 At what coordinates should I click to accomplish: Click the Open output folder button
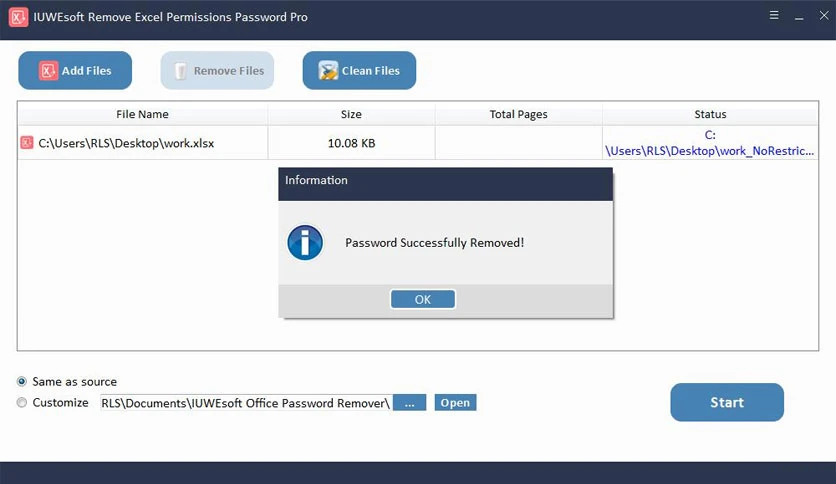point(455,402)
